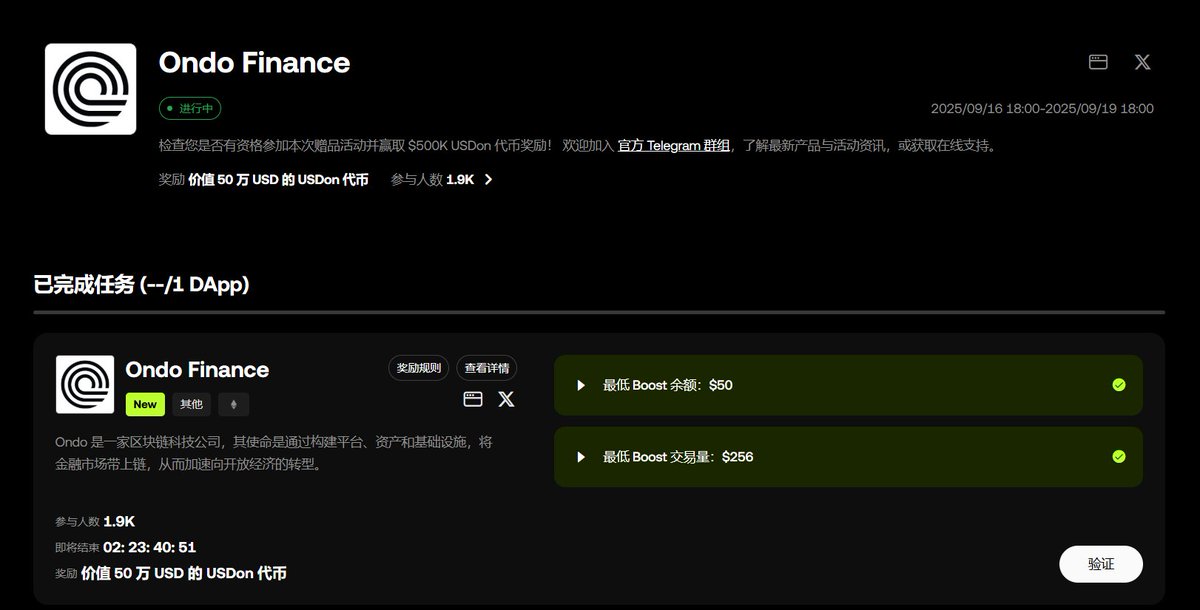1200x610 pixels.
Task: Click the Ethereum chain icon tag
Action: coord(234,404)
